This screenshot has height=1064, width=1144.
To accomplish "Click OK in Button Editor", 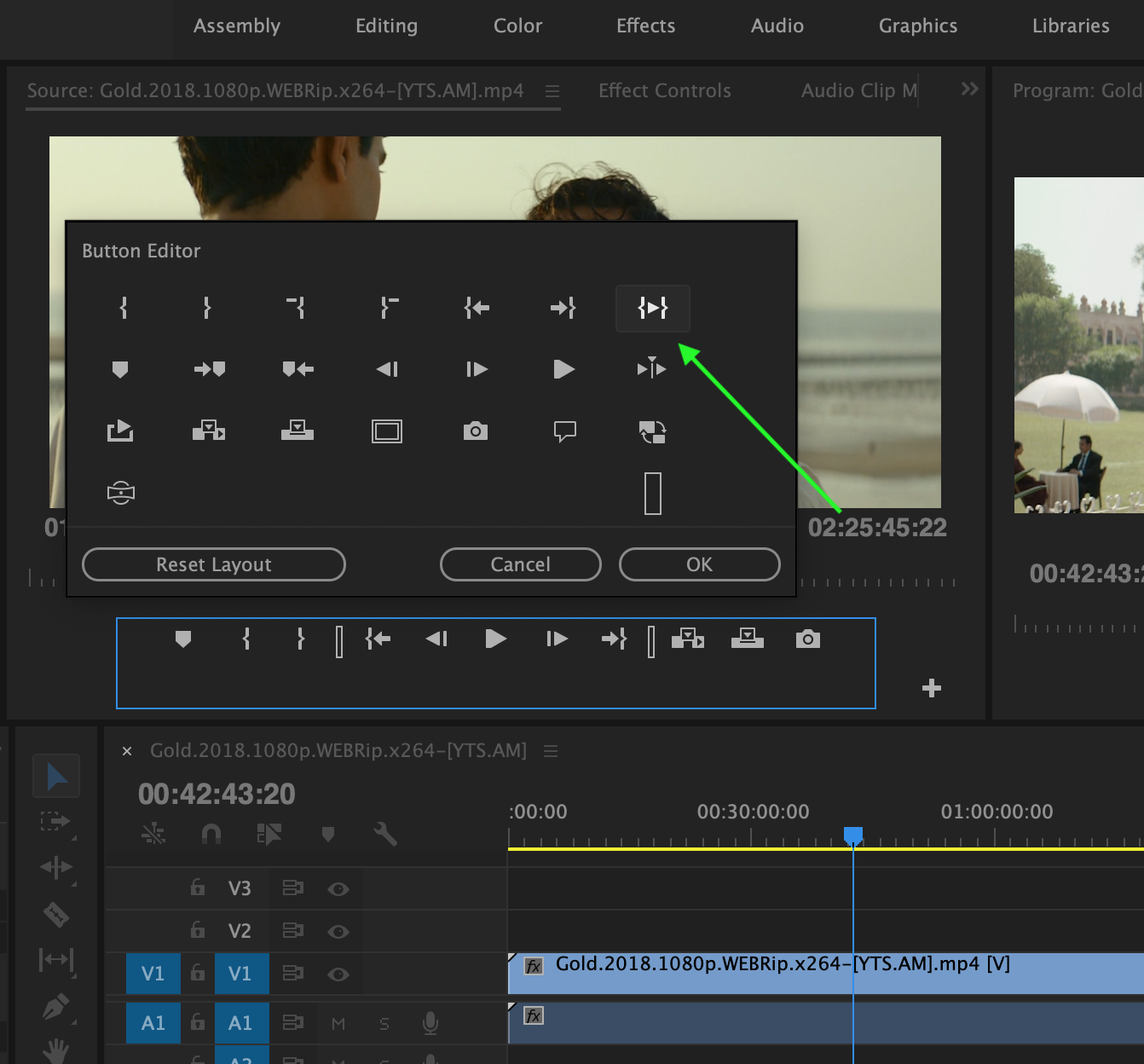I will [700, 564].
